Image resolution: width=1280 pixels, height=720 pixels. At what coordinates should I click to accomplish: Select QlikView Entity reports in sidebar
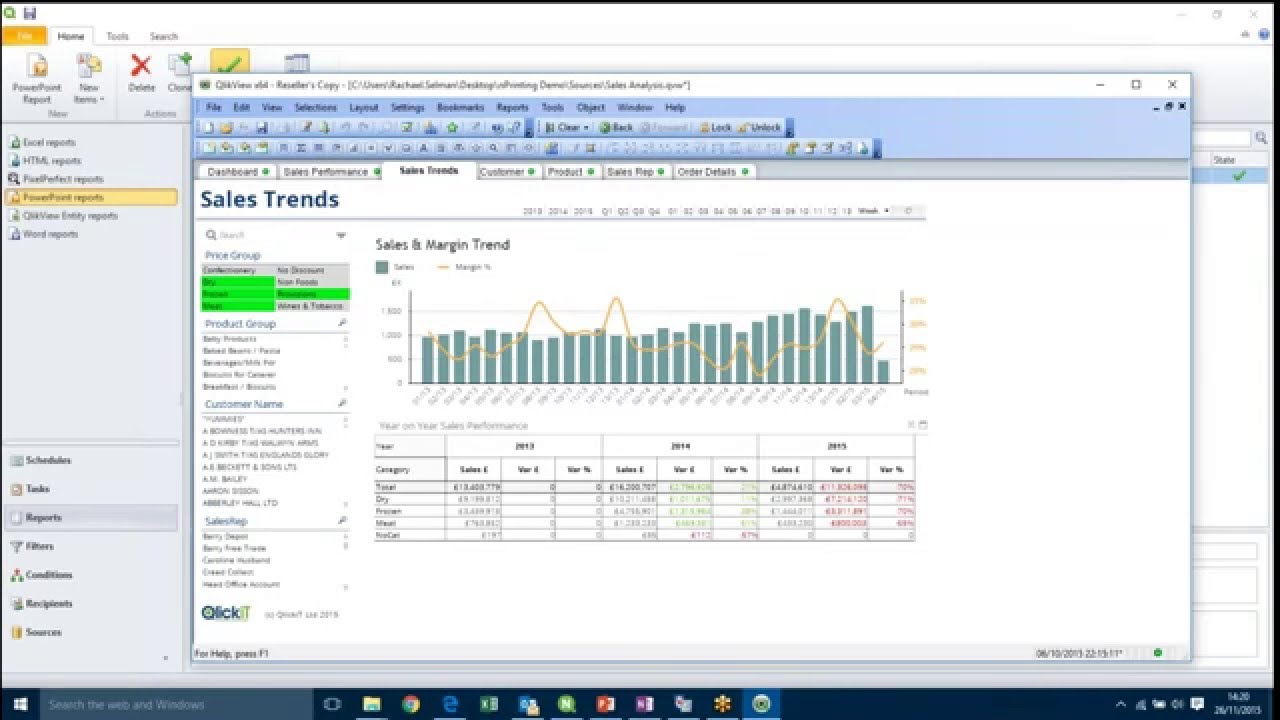tap(70, 215)
